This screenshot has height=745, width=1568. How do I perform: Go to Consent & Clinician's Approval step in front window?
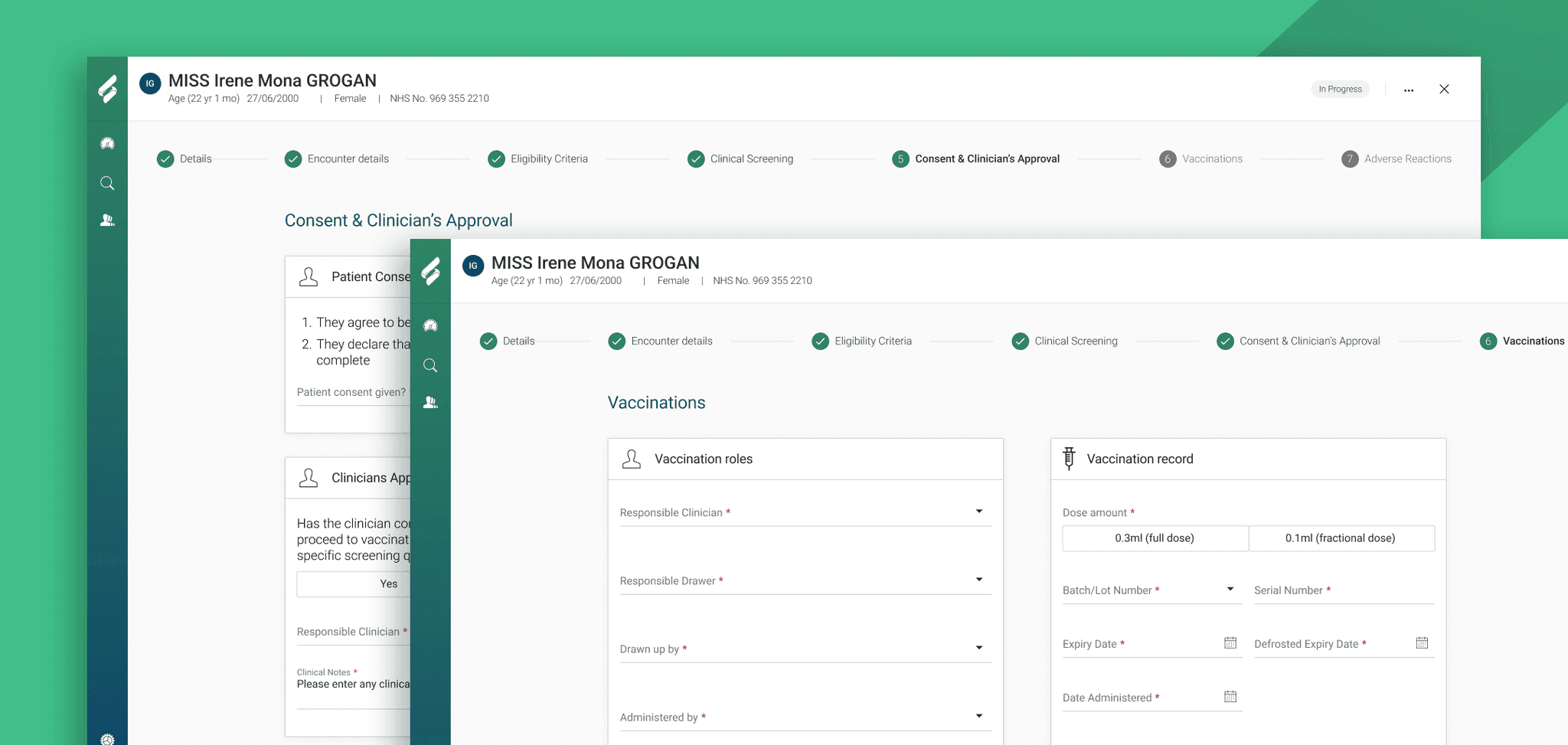click(x=1298, y=341)
